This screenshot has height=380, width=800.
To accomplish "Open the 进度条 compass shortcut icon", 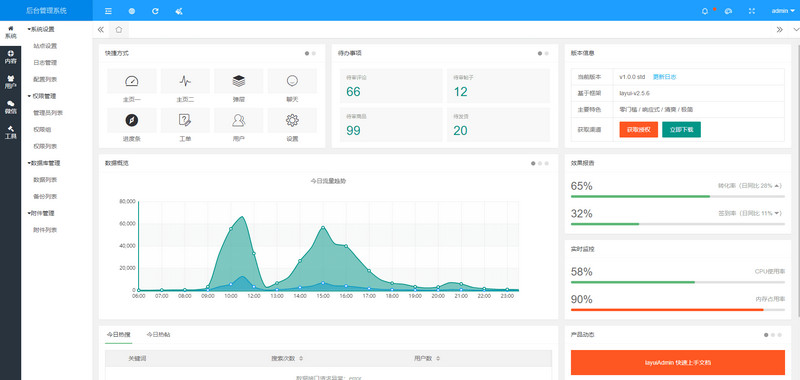I will 132,120.
